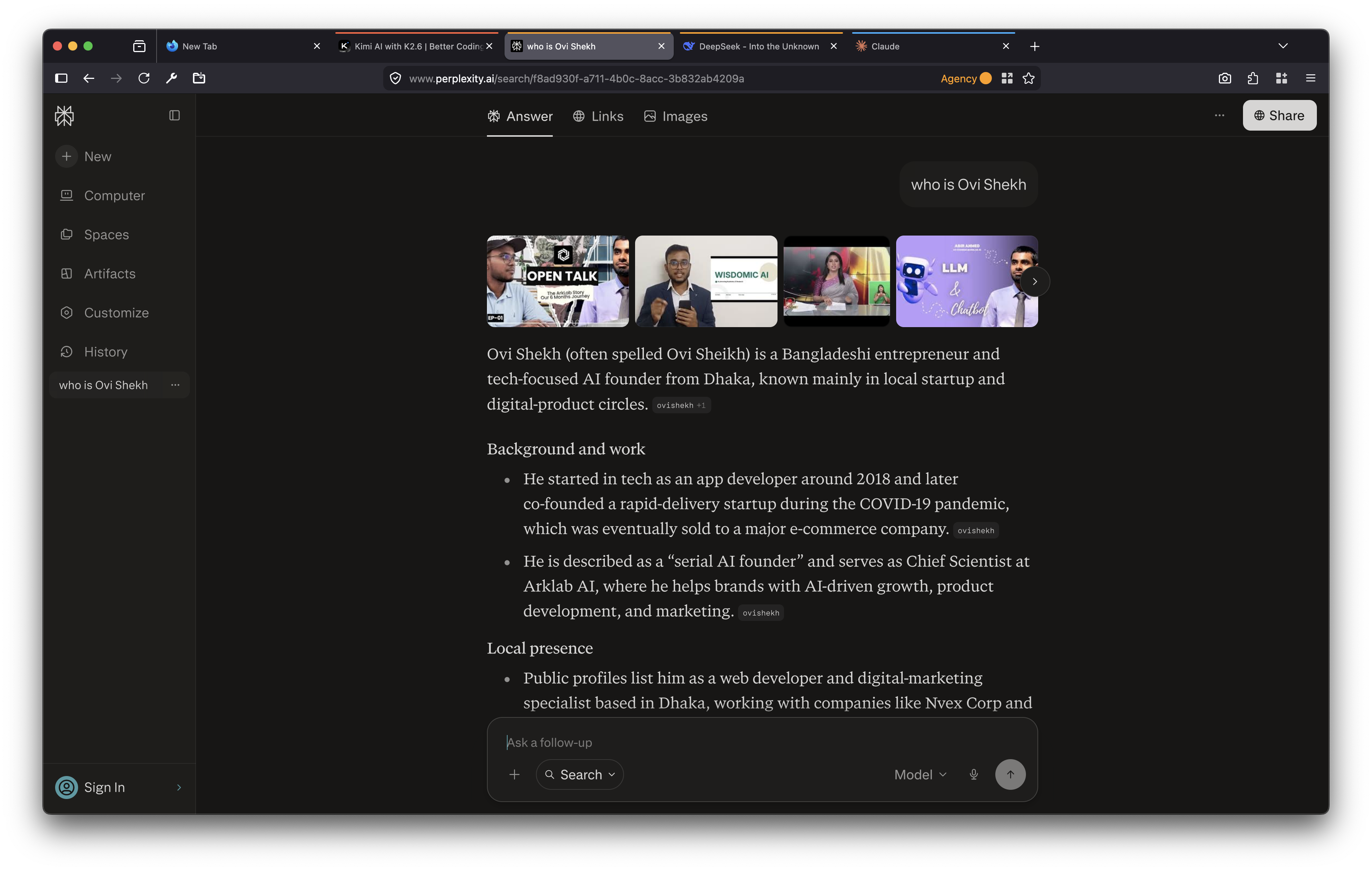Screen dimensions: 1372x871
Task: Click the Perplexity logo icon in sidebar
Action: pyautogui.click(x=64, y=116)
